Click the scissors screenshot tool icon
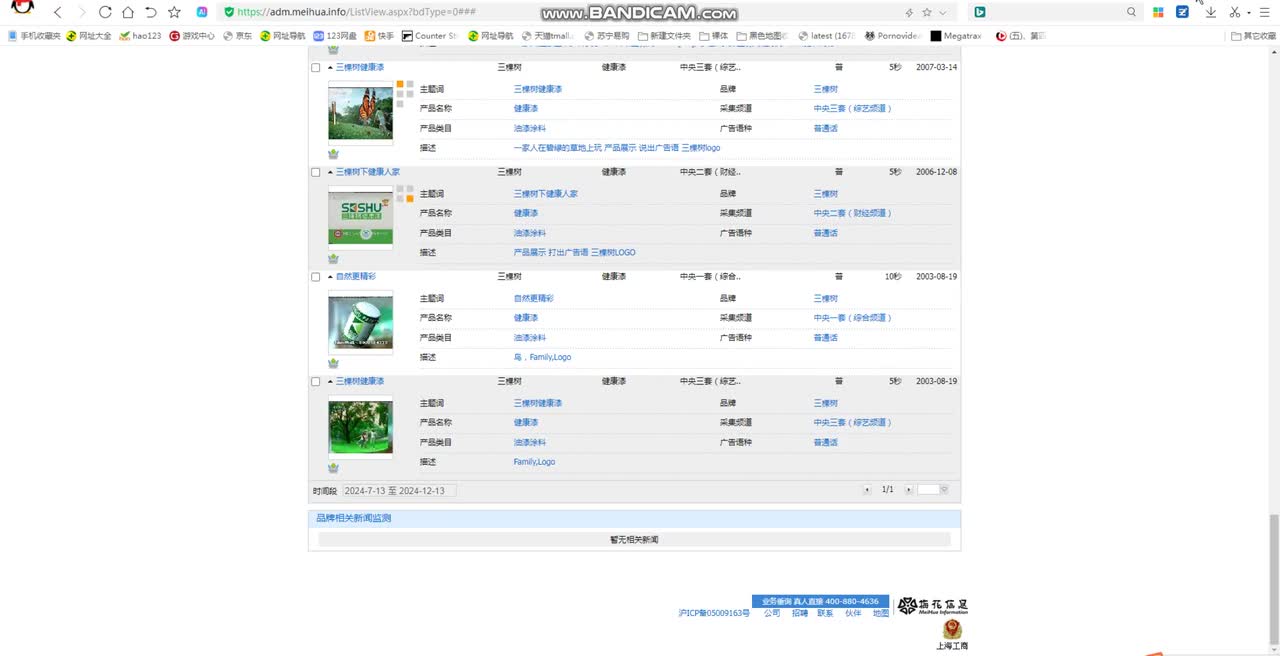Screen dimensions: 1280x656 pos(1234,12)
